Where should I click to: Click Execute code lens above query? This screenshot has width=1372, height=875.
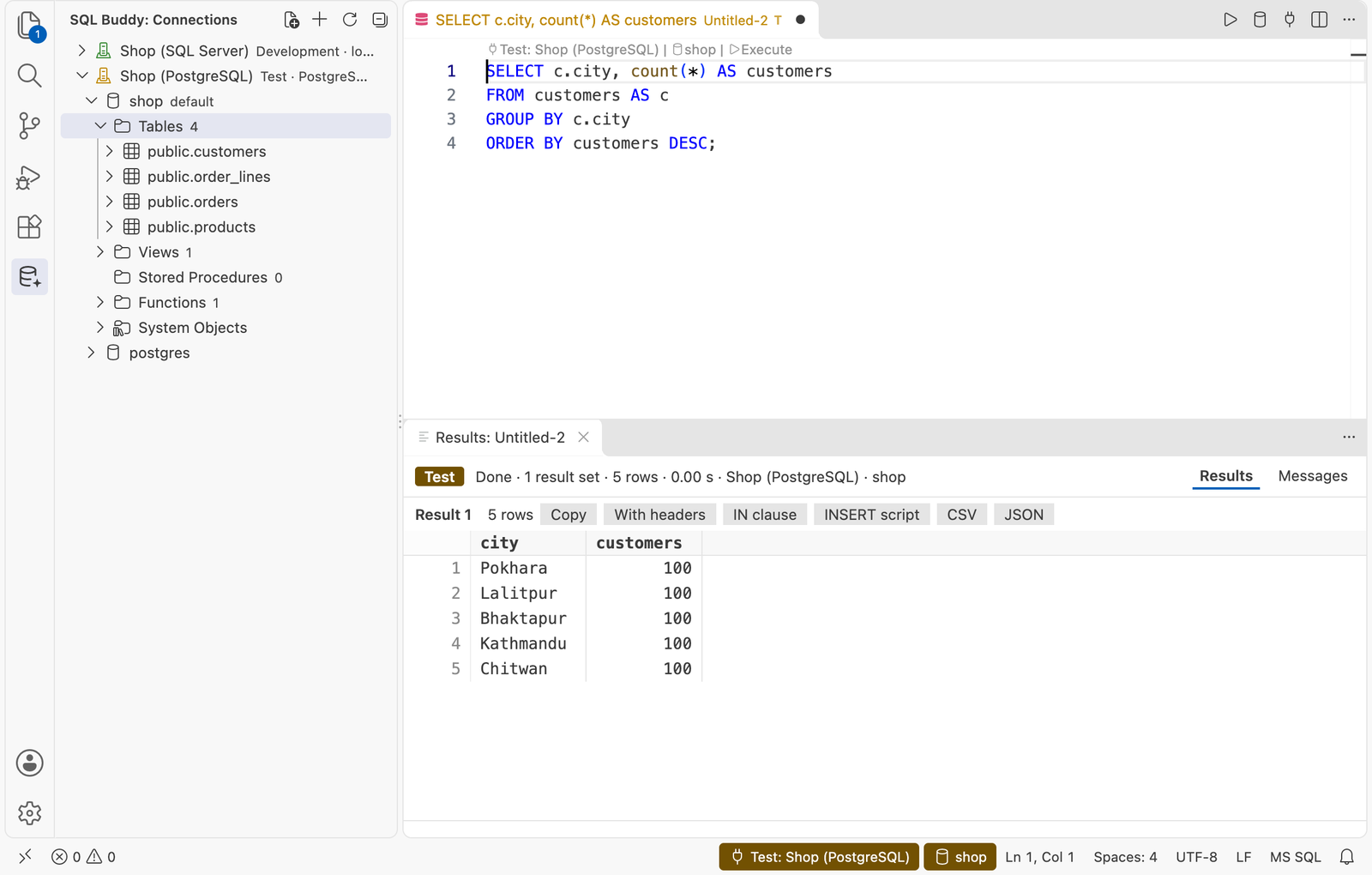(761, 50)
